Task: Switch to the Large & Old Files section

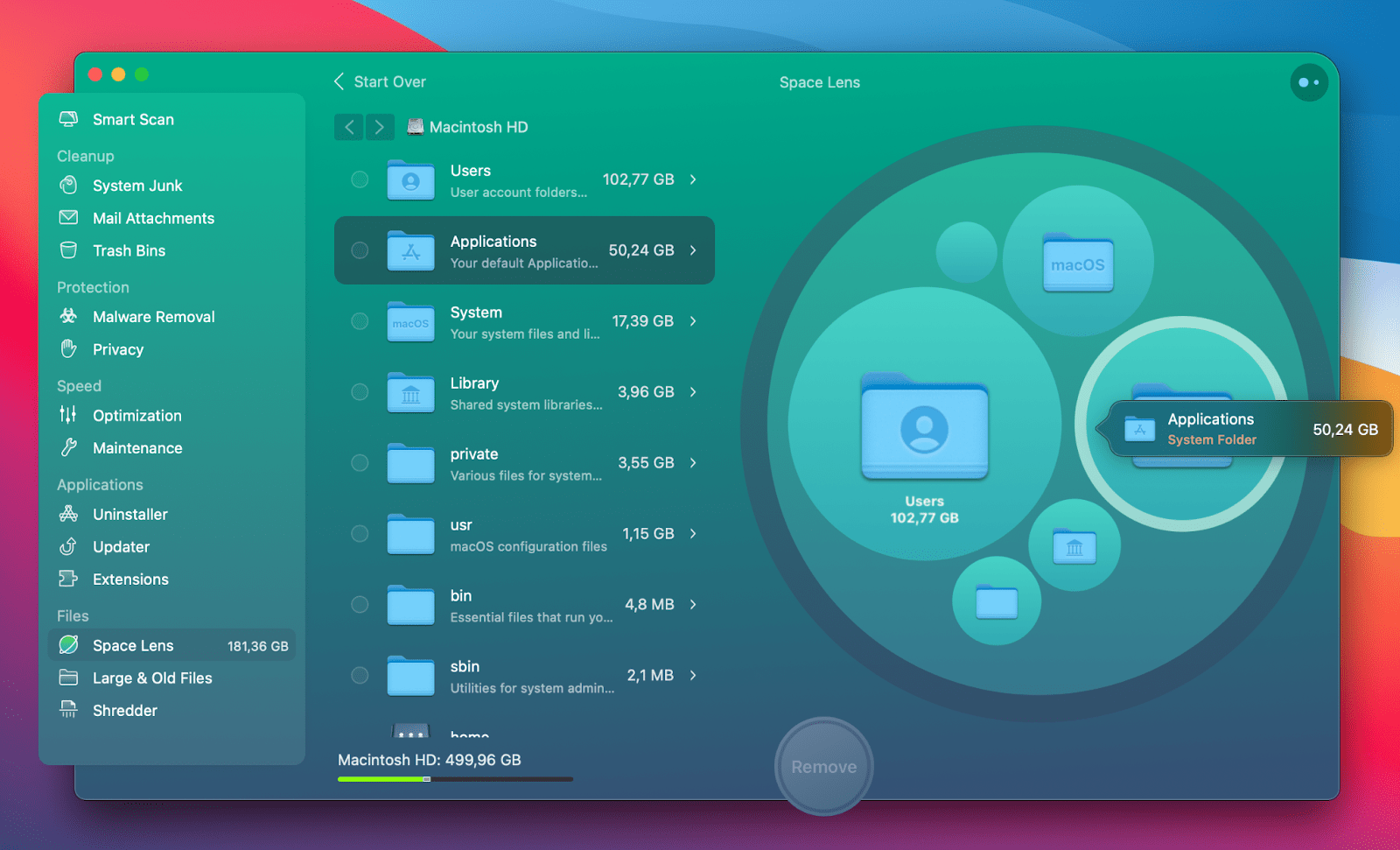Action: tap(152, 678)
